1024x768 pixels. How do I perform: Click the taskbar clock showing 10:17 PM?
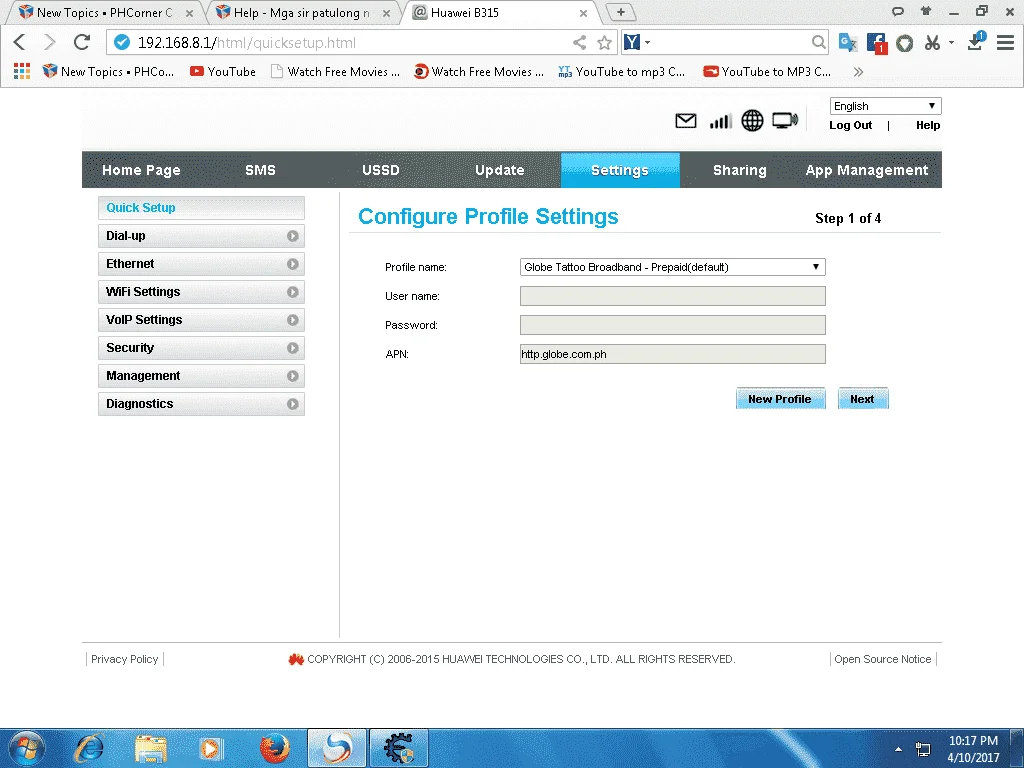coord(972,748)
